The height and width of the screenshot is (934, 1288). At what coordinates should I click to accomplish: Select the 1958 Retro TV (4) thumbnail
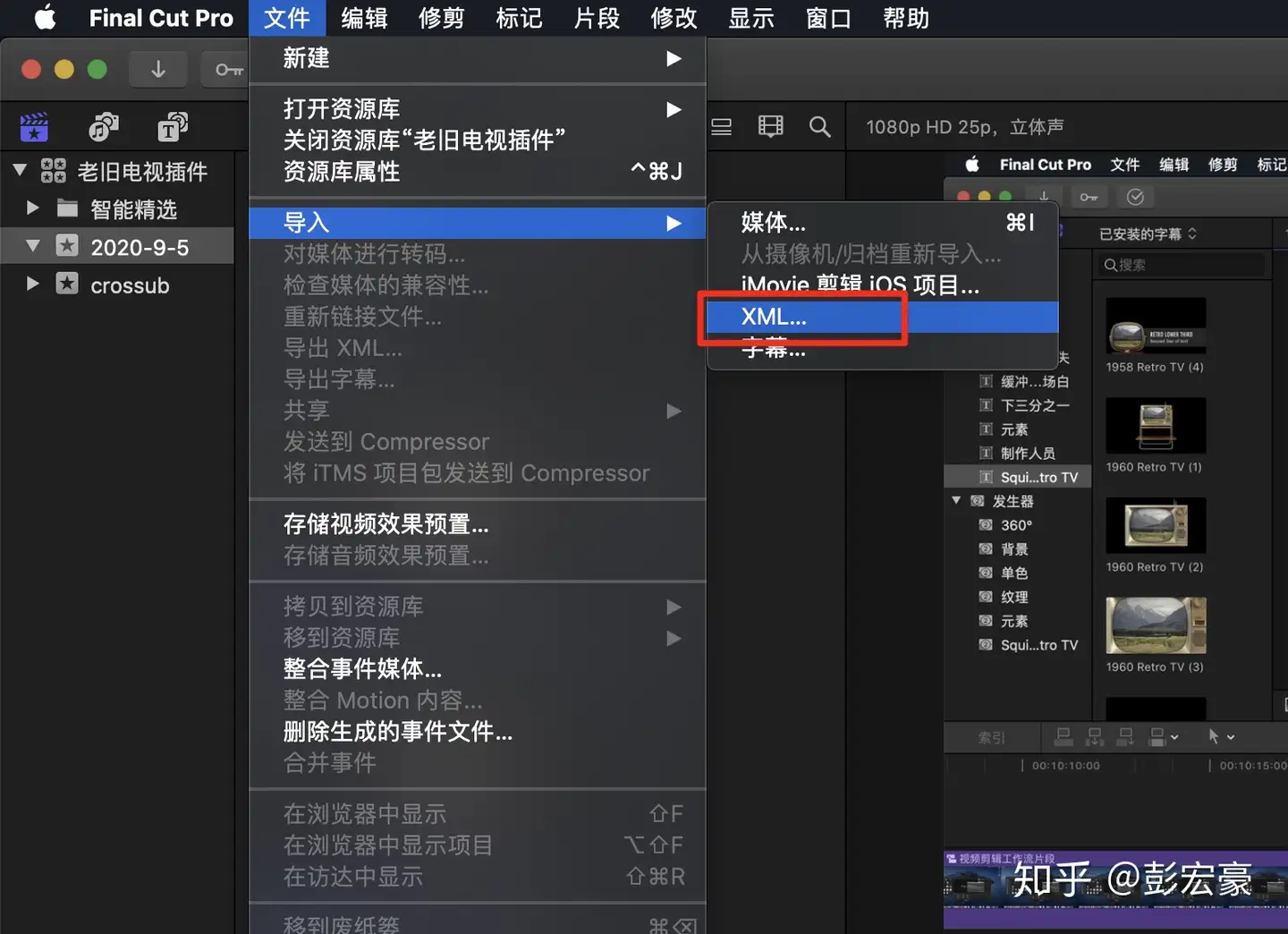(1156, 326)
